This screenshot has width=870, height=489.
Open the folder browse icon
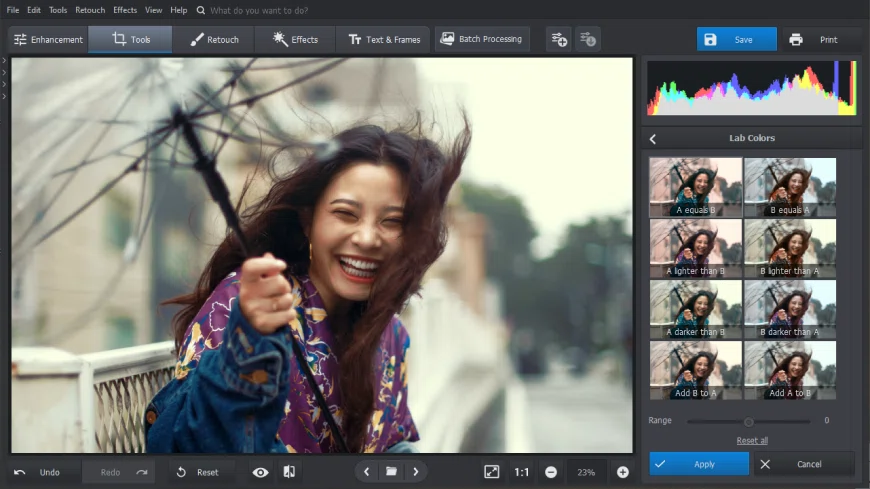click(x=391, y=471)
